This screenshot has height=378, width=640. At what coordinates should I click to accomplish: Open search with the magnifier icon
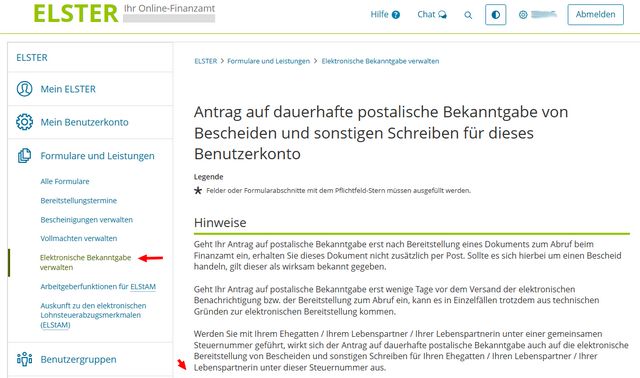click(x=468, y=15)
